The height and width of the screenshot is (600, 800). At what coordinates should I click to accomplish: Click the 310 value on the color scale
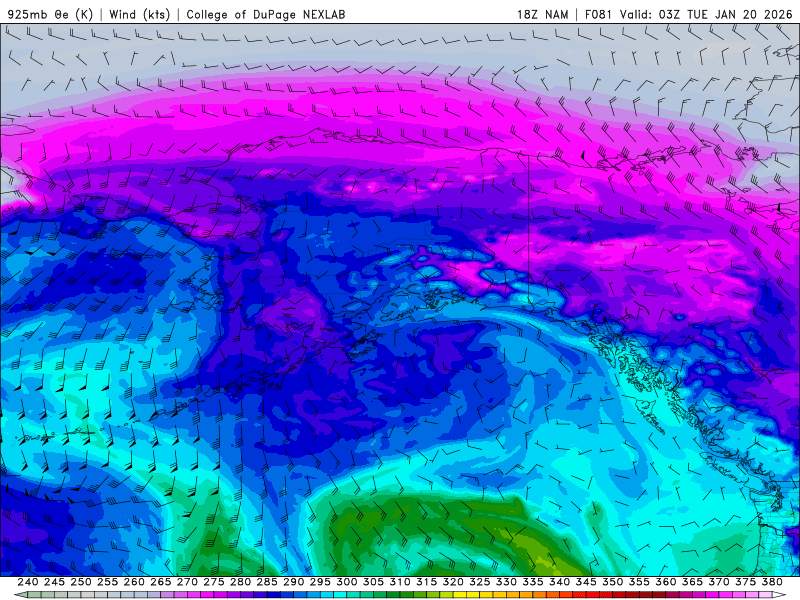[x=400, y=582]
